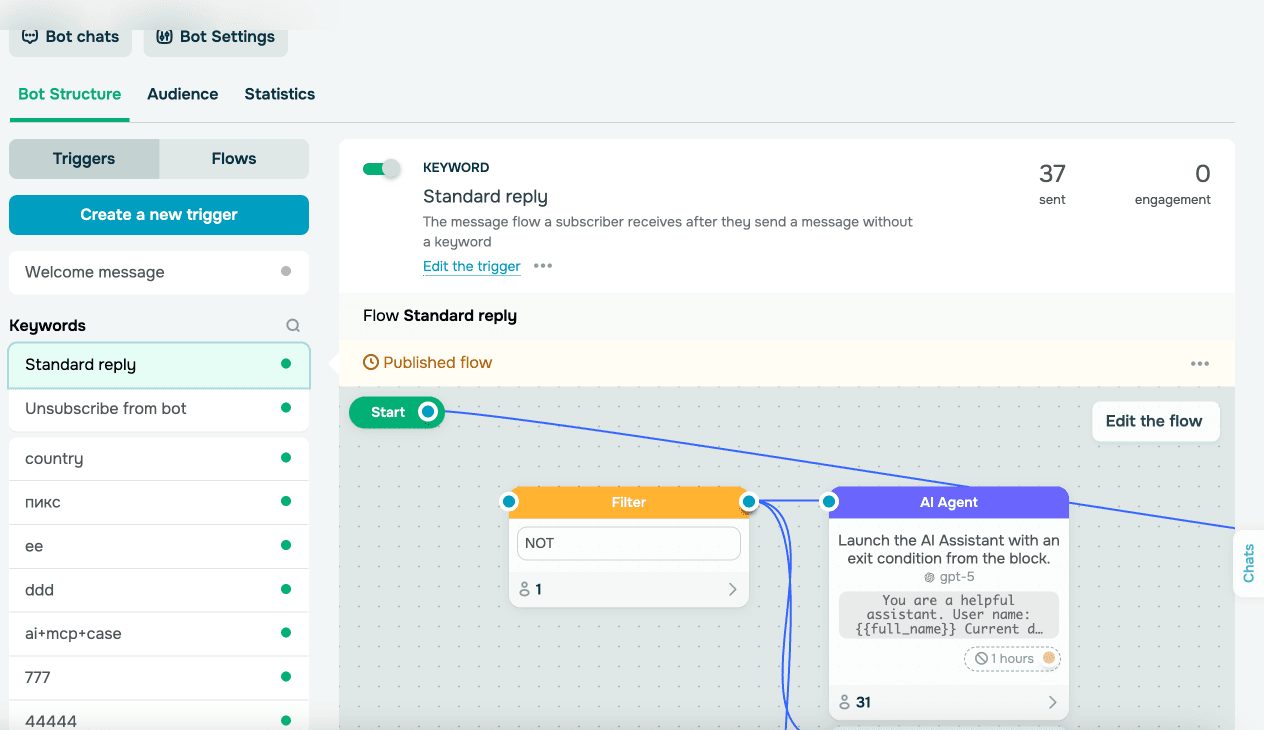The width and height of the screenshot is (1264, 730).
Task: Expand Filter block stats chevron
Action: pyautogui.click(x=732, y=590)
